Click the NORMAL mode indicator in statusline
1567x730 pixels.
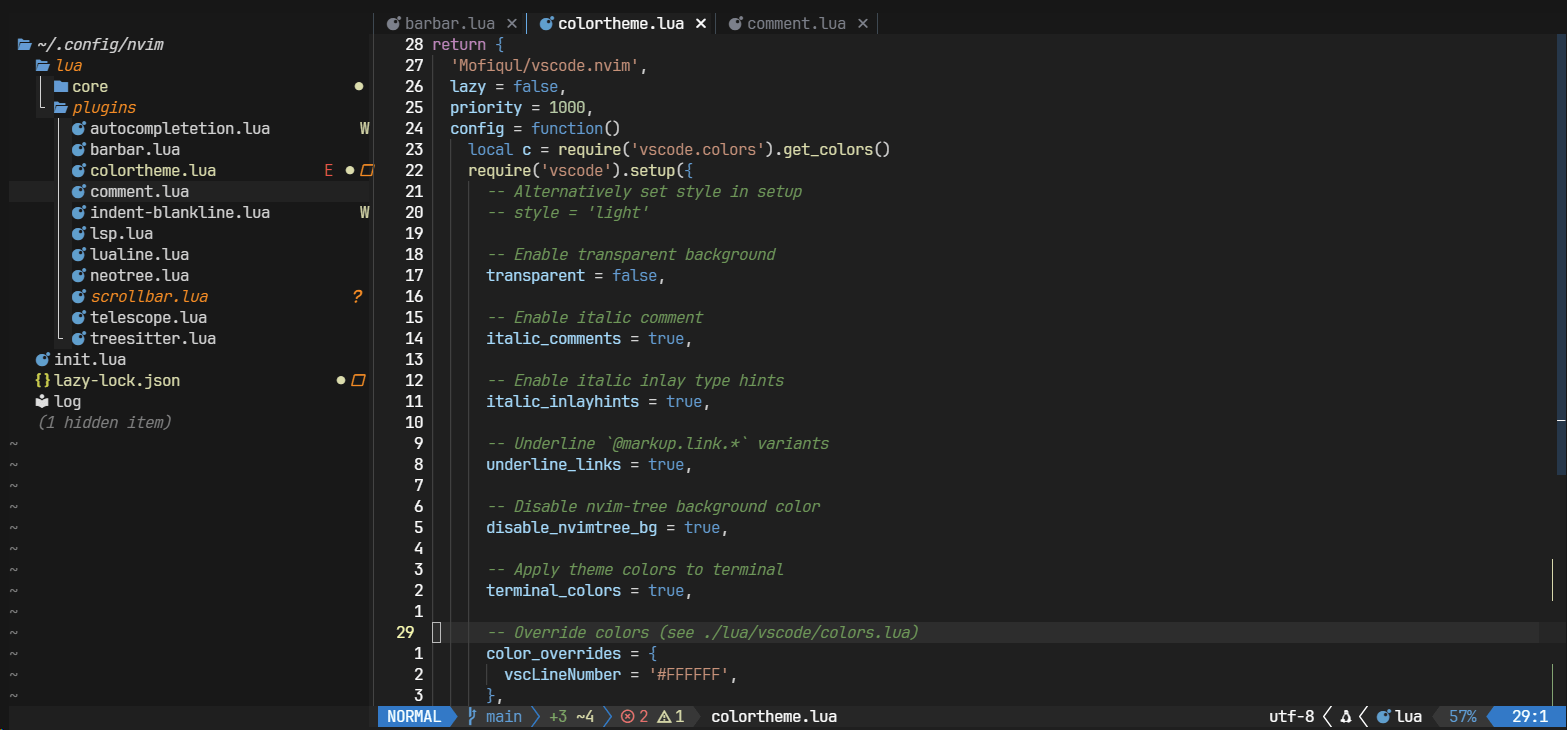pyautogui.click(x=414, y=717)
